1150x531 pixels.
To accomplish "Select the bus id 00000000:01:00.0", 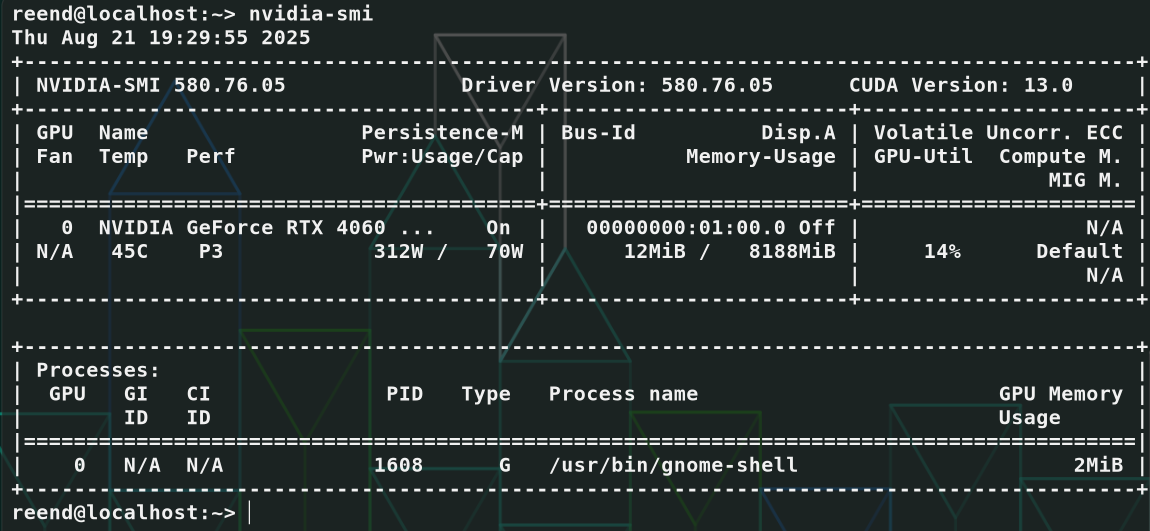I will [x=686, y=227].
